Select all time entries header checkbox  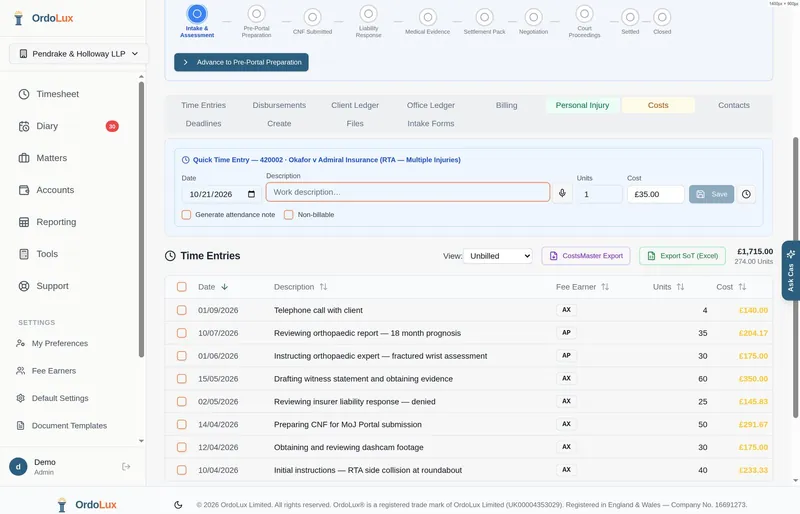click(x=182, y=287)
